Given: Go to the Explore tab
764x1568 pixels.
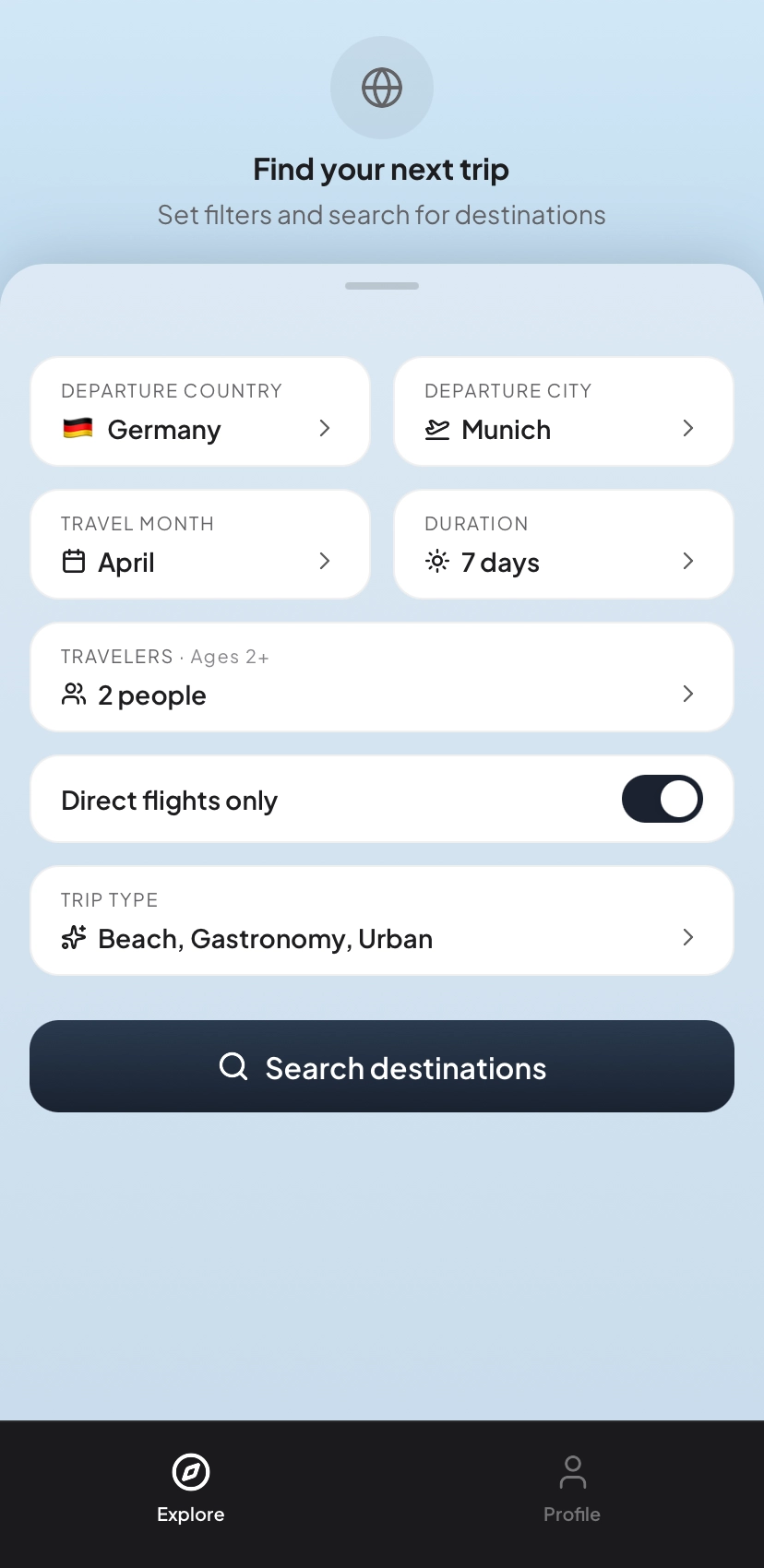Looking at the screenshot, I should pyautogui.click(x=191, y=1489).
